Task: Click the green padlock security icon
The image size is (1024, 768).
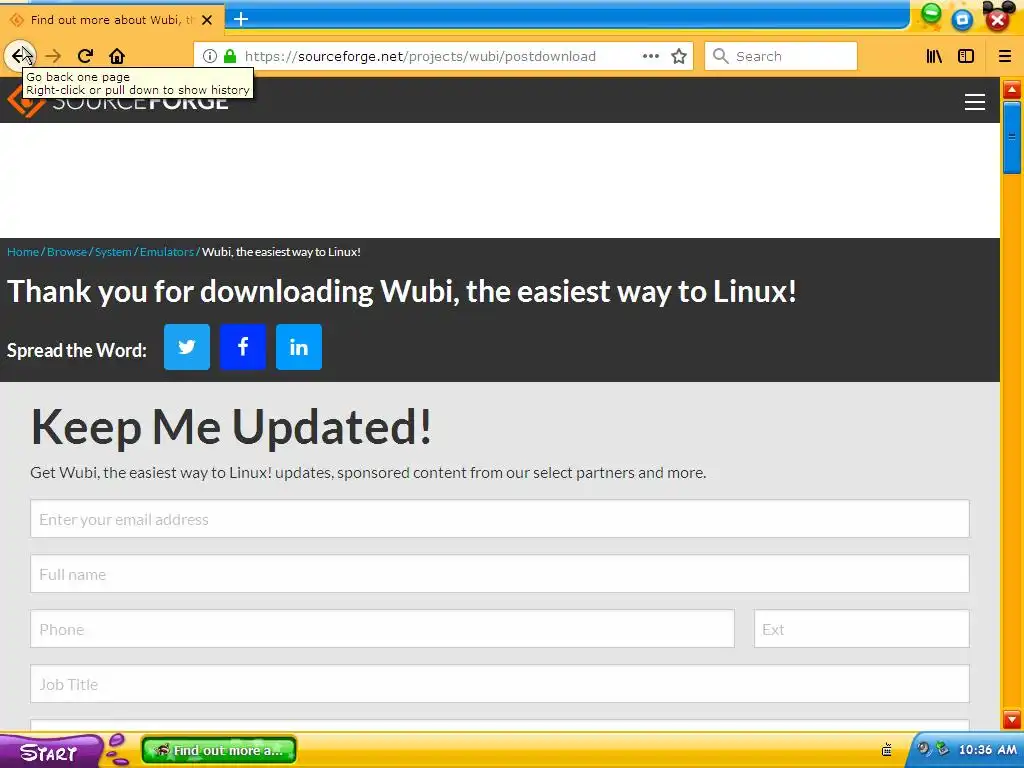Action: tap(229, 56)
